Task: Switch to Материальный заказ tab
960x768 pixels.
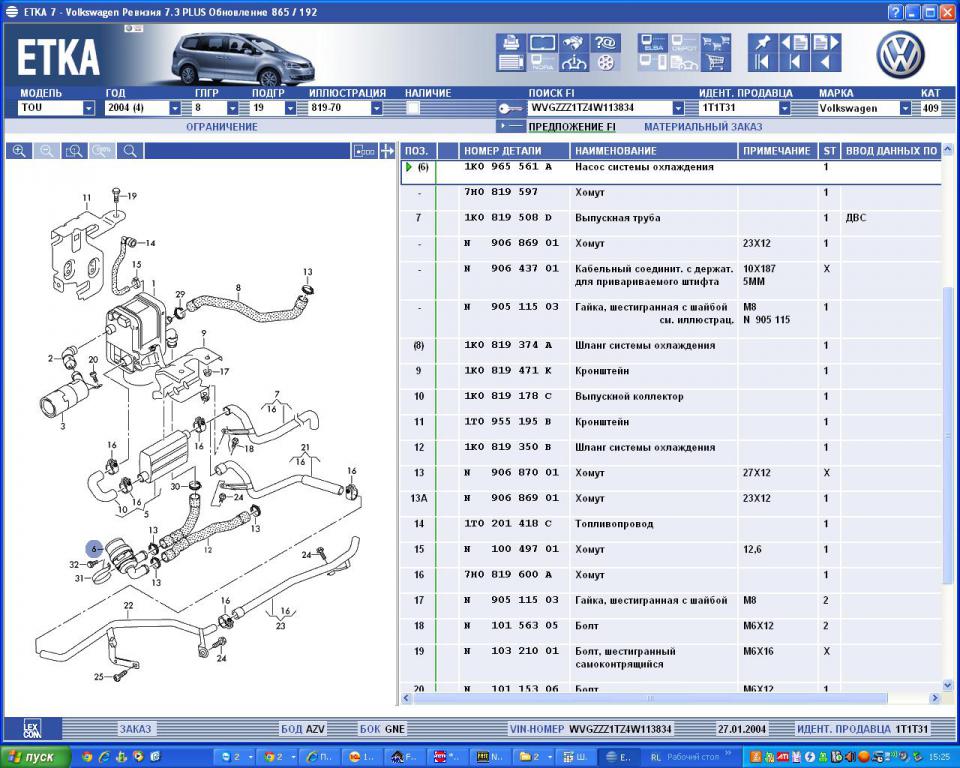Action: click(x=703, y=127)
